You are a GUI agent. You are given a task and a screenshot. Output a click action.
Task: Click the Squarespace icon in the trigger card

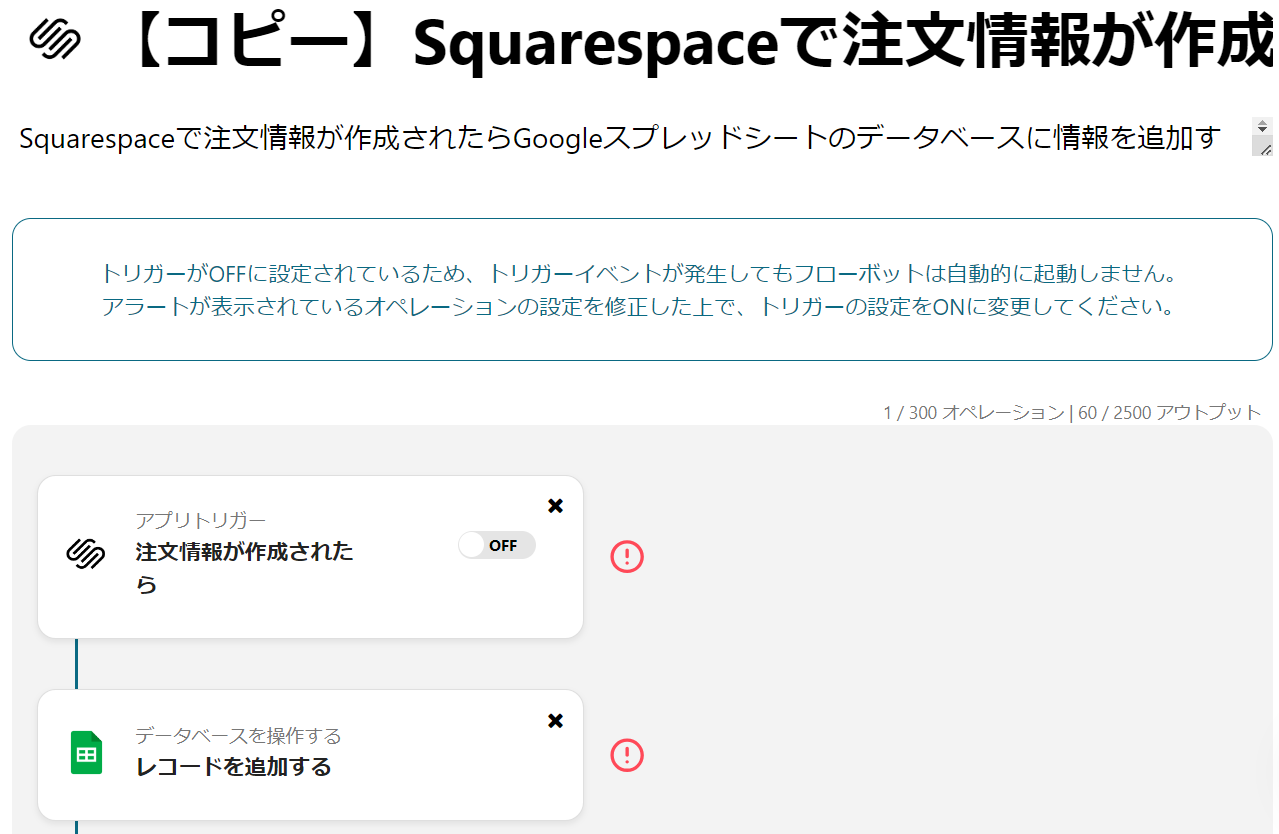tap(86, 553)
